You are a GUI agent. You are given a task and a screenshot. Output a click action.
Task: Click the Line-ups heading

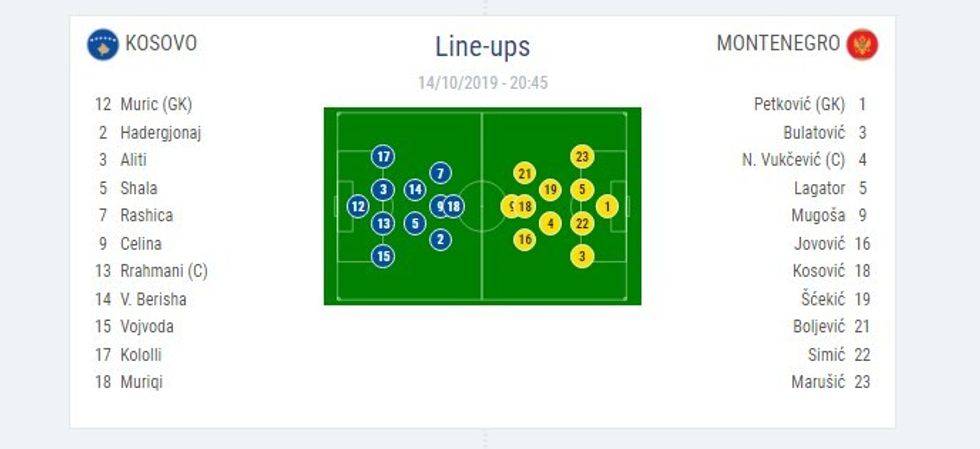coord(482,46)
